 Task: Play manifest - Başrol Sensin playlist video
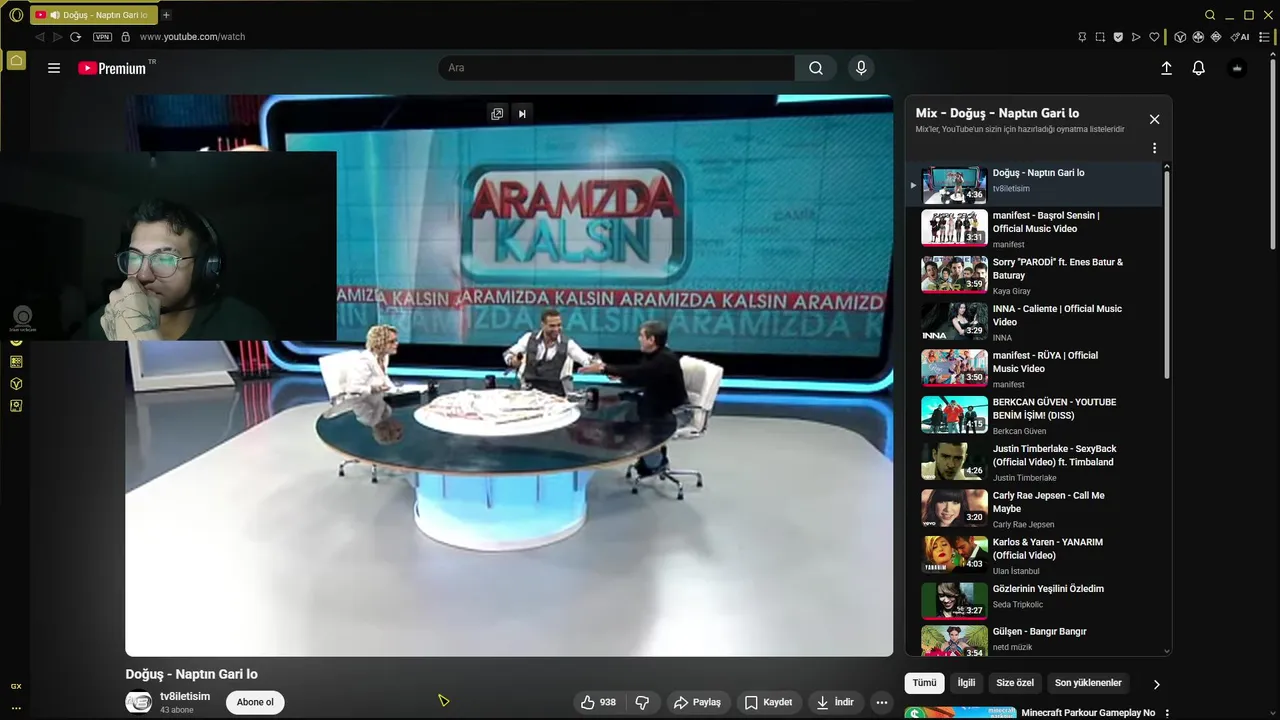click(x=1034, y=228)
